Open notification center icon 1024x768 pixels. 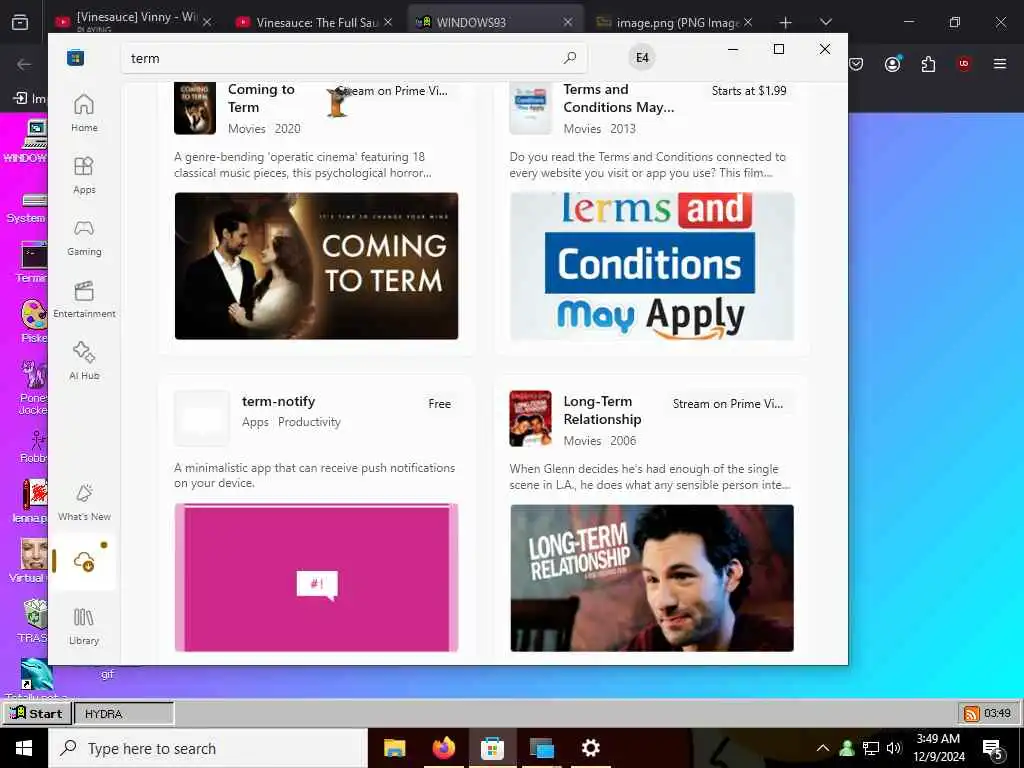[993, 748]
